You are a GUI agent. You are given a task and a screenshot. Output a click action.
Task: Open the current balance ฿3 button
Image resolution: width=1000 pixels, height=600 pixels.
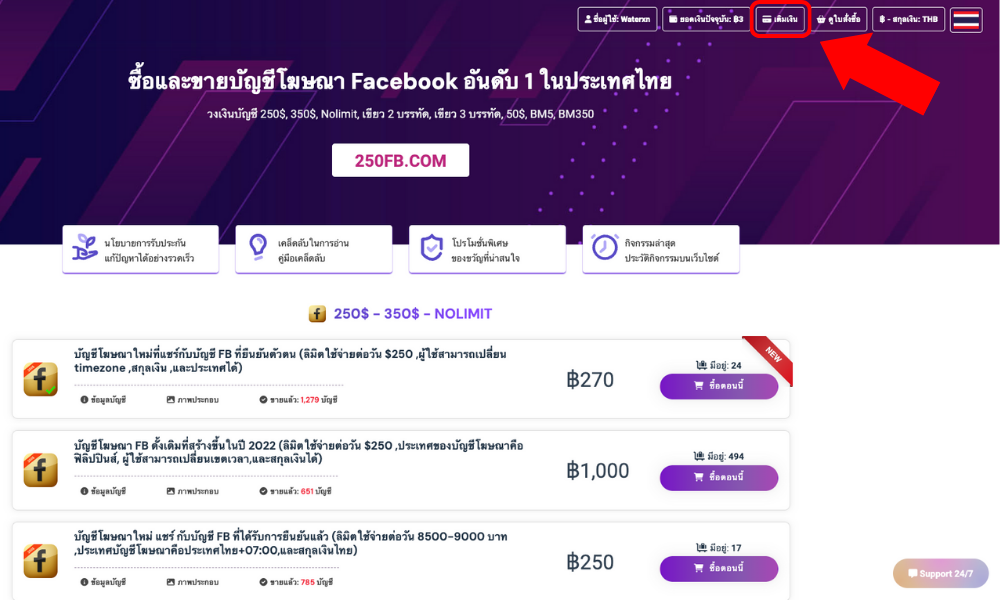(706, 19)
